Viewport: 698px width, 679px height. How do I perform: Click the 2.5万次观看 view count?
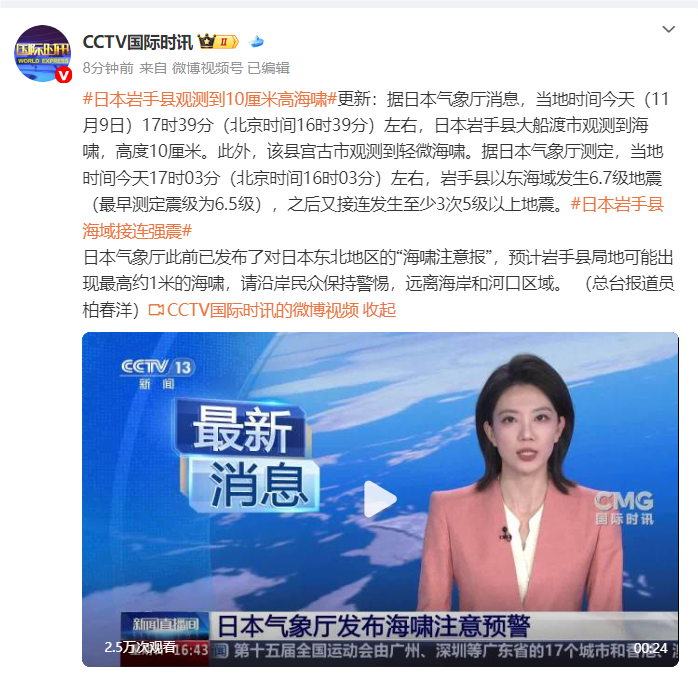[x=140, y=646]
